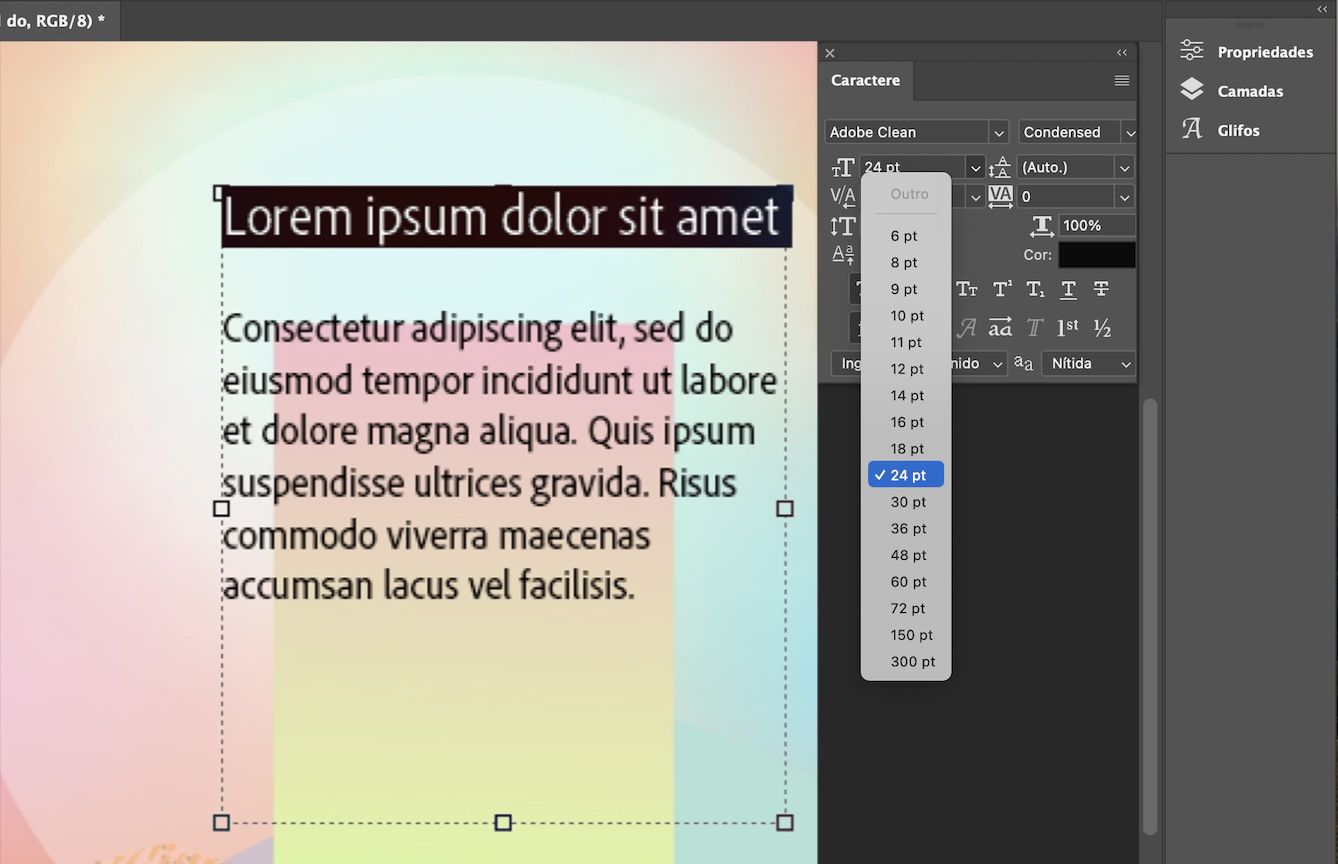Toggle titling alternates
The height and width of the screenshot is (864, 1338).
[1034, 327]
